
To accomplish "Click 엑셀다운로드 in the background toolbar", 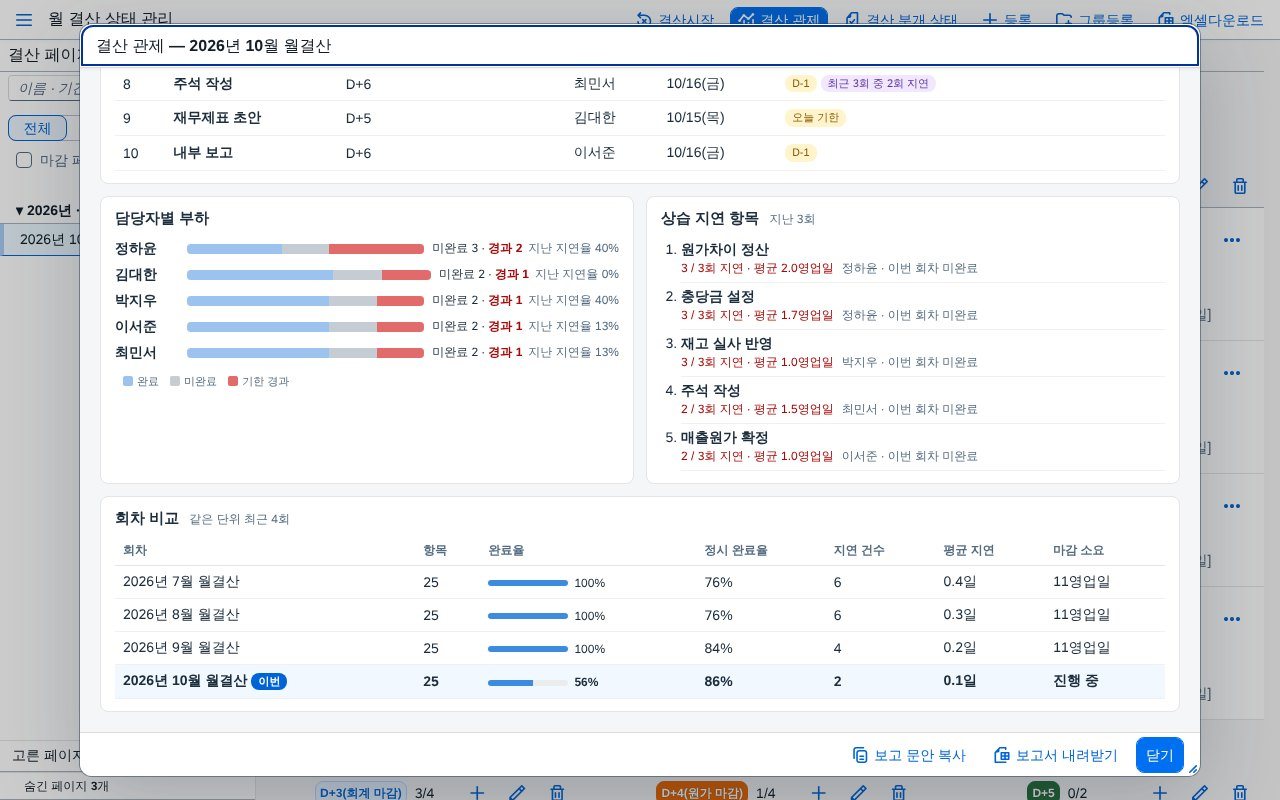I will point(1210,19).
